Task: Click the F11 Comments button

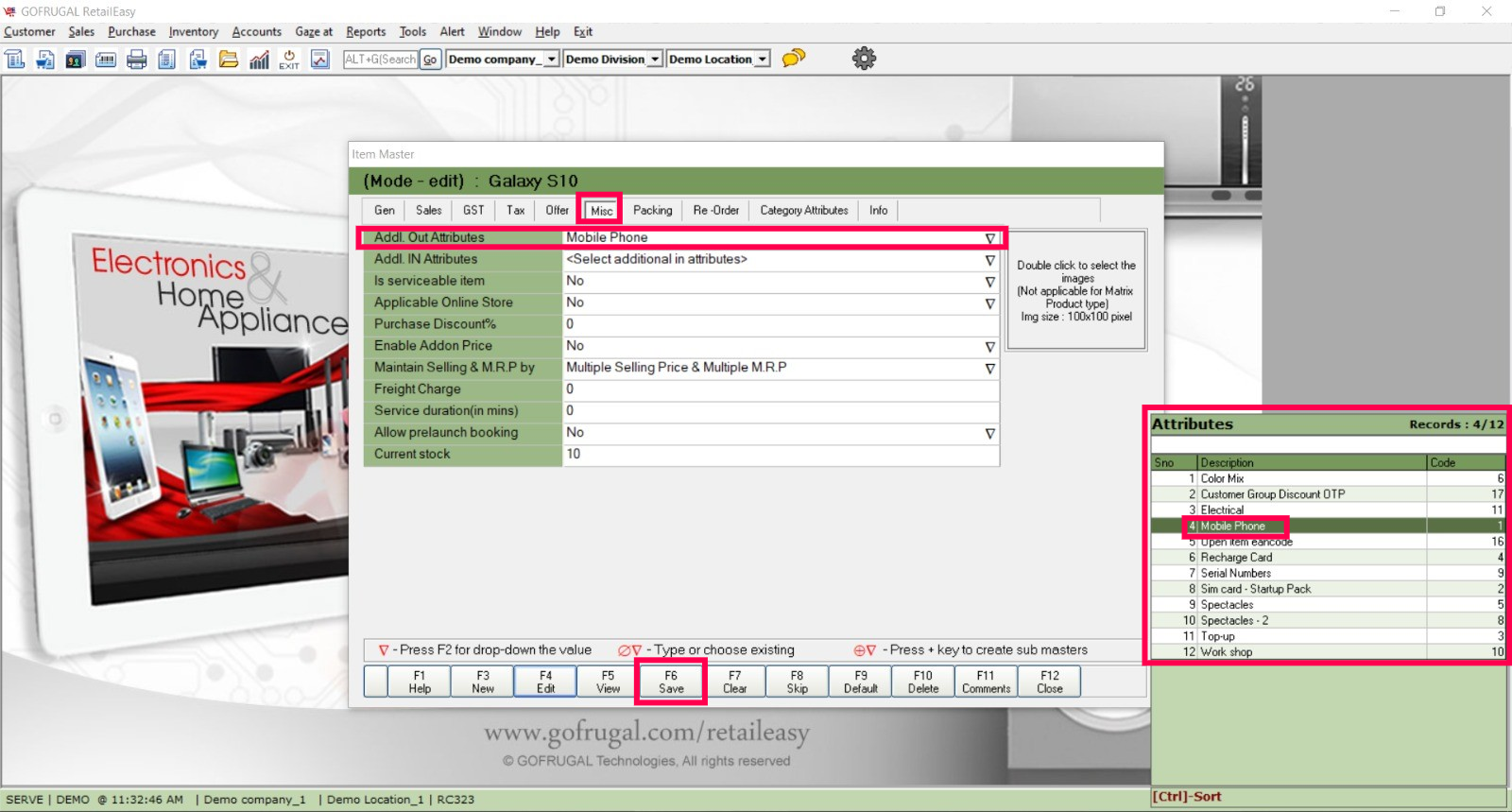Action: pos(987,682)
